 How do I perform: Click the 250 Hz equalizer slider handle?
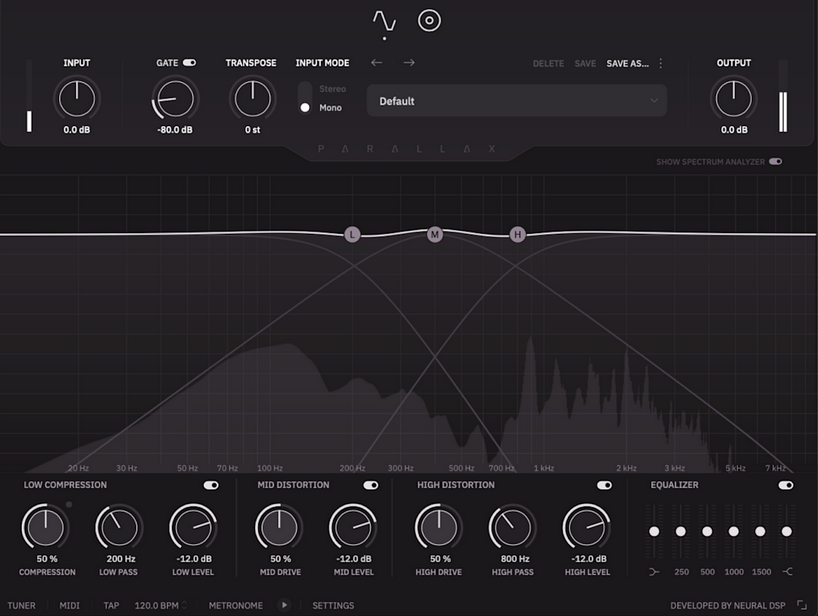tap(681, 532)
